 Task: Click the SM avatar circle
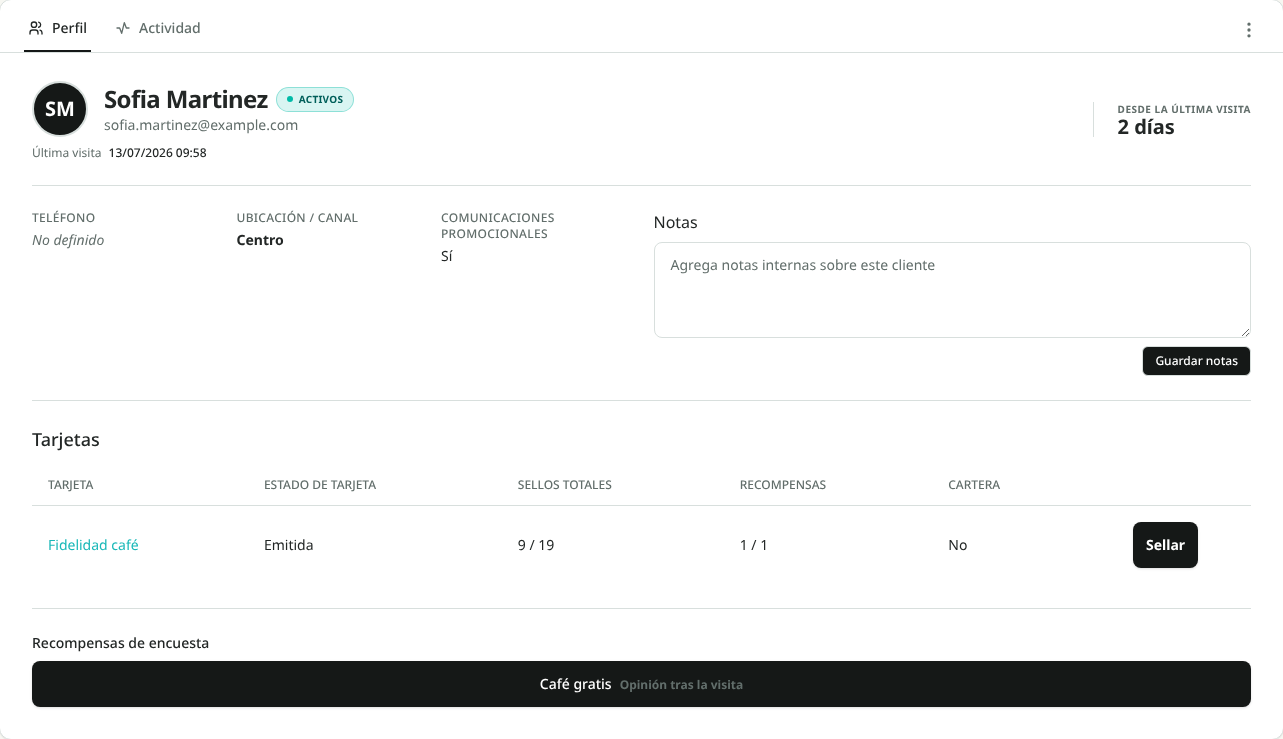(60, 109)
